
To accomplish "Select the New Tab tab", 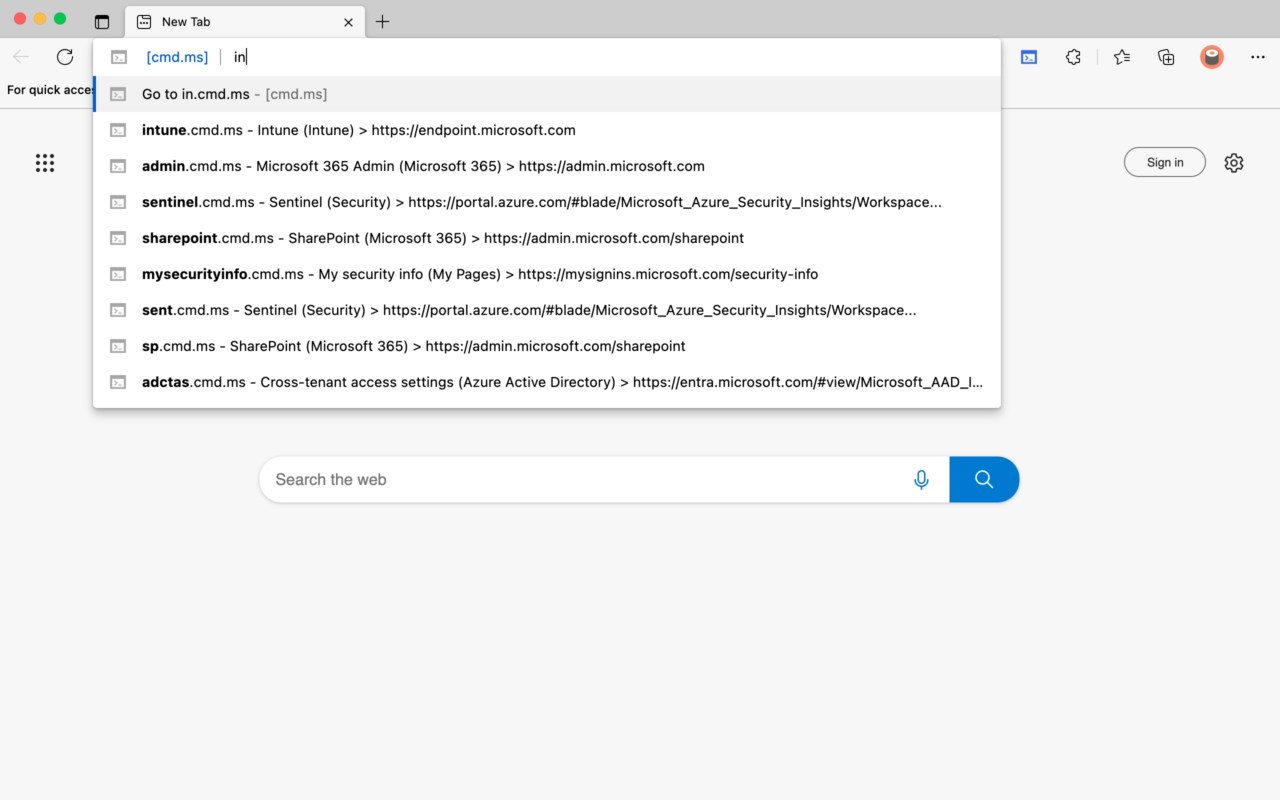I will tap(246, 21).
